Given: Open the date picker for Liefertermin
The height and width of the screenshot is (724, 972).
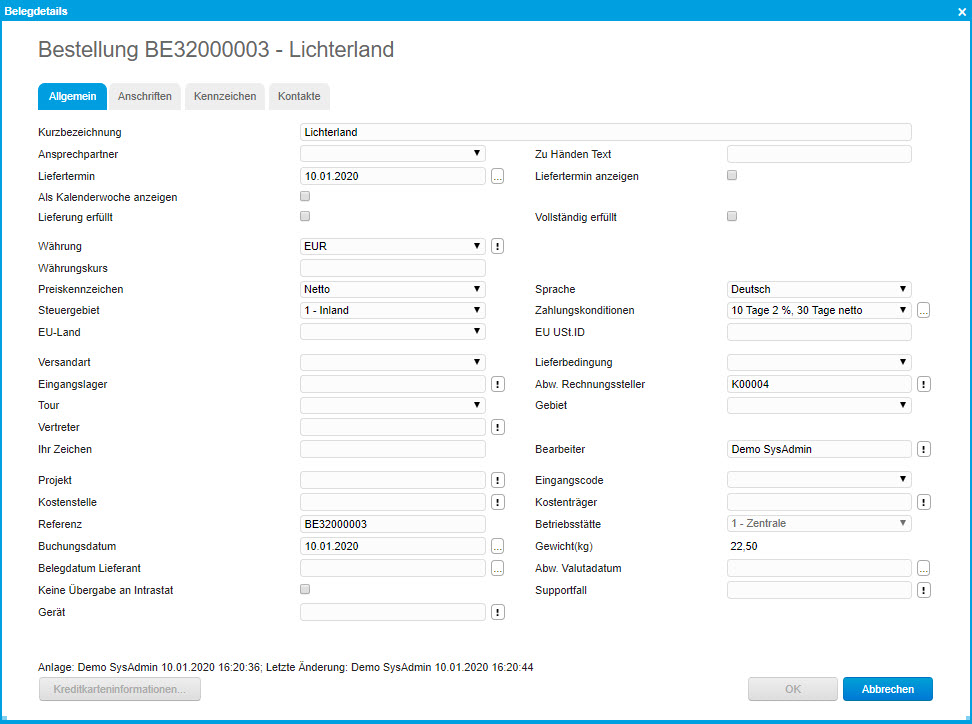Looking at the screenshot, I should [x=498, y=176].
